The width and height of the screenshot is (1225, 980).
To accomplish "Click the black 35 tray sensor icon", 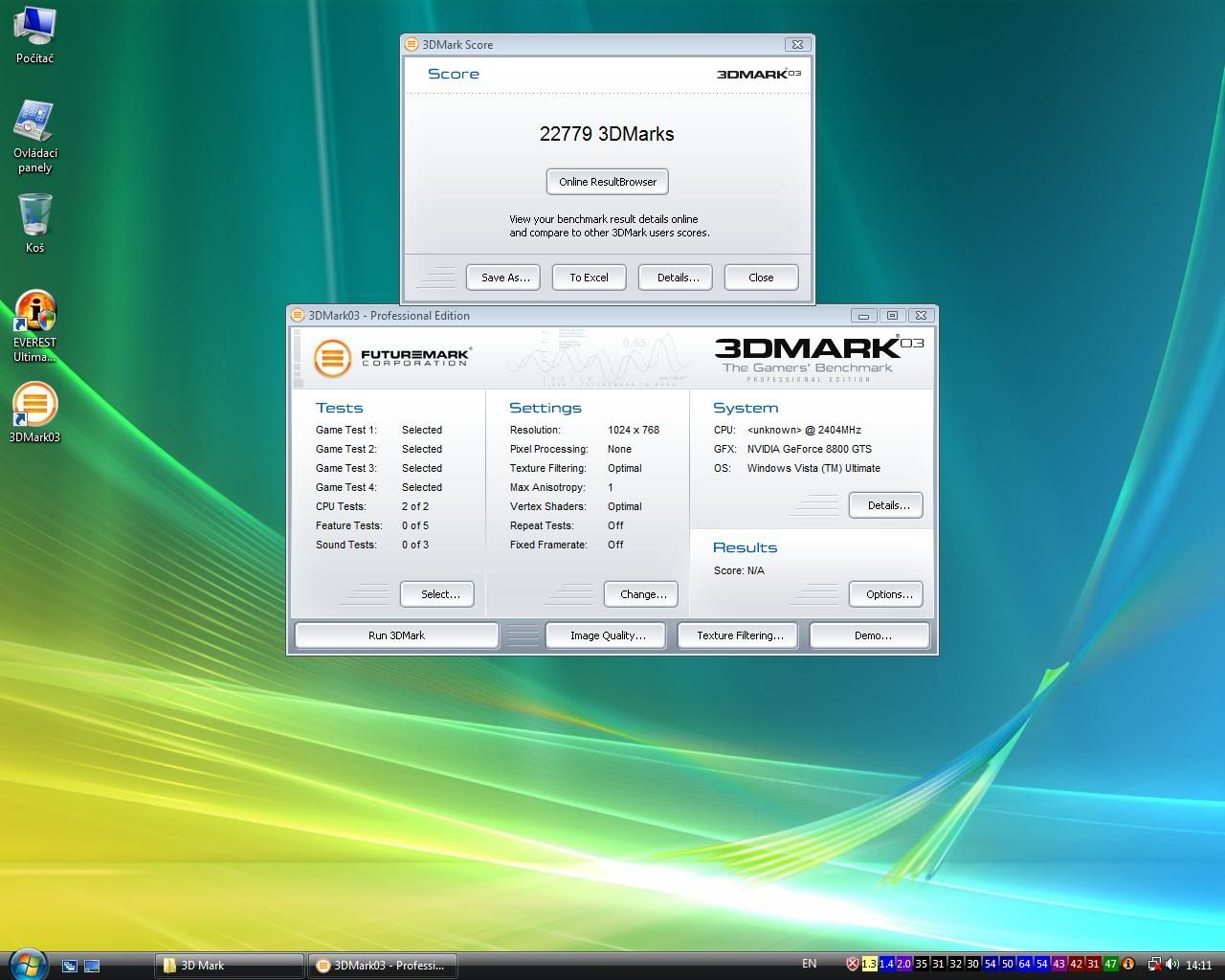I will click(x=921, y=964).
